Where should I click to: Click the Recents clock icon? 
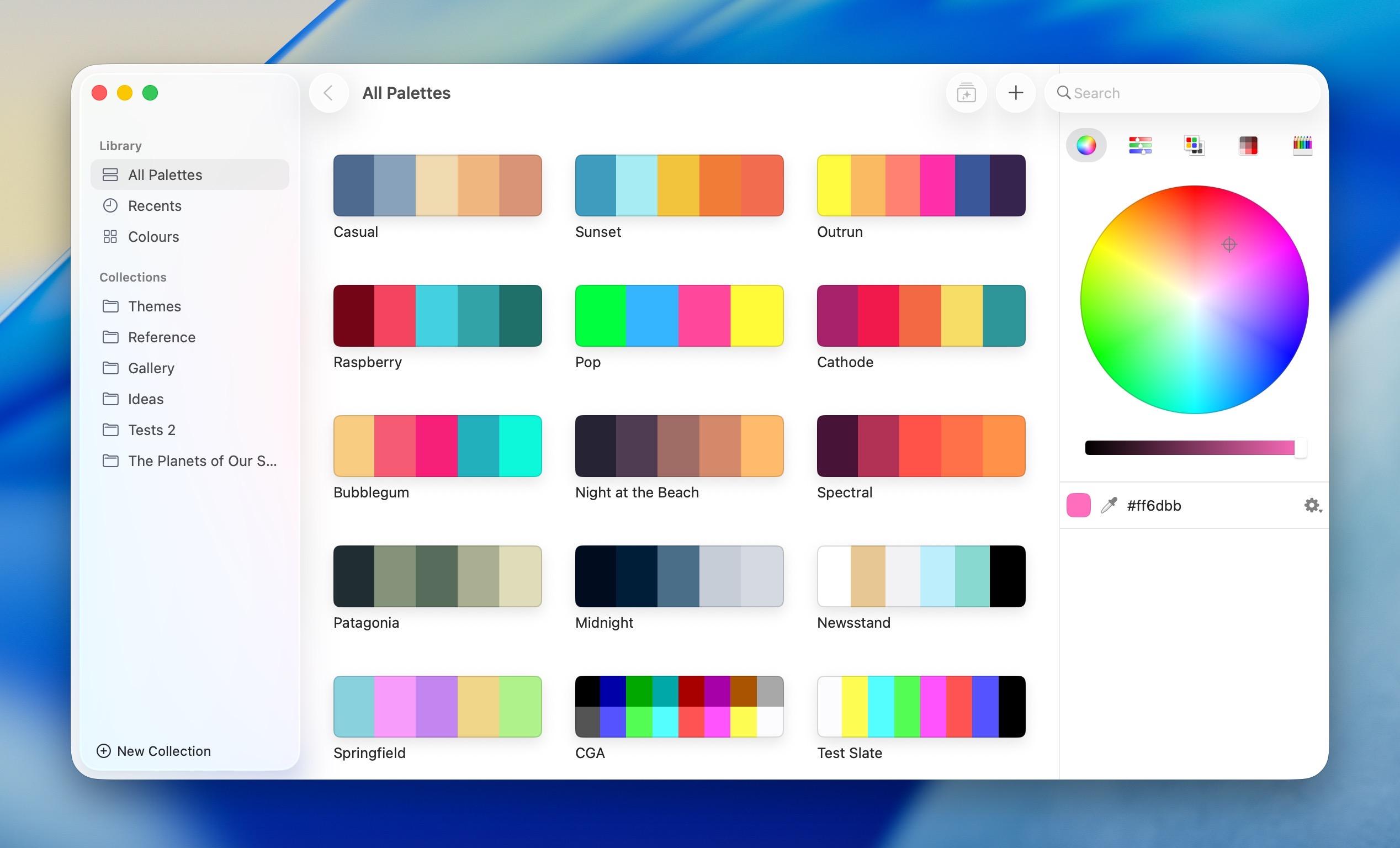pos(110,206)
